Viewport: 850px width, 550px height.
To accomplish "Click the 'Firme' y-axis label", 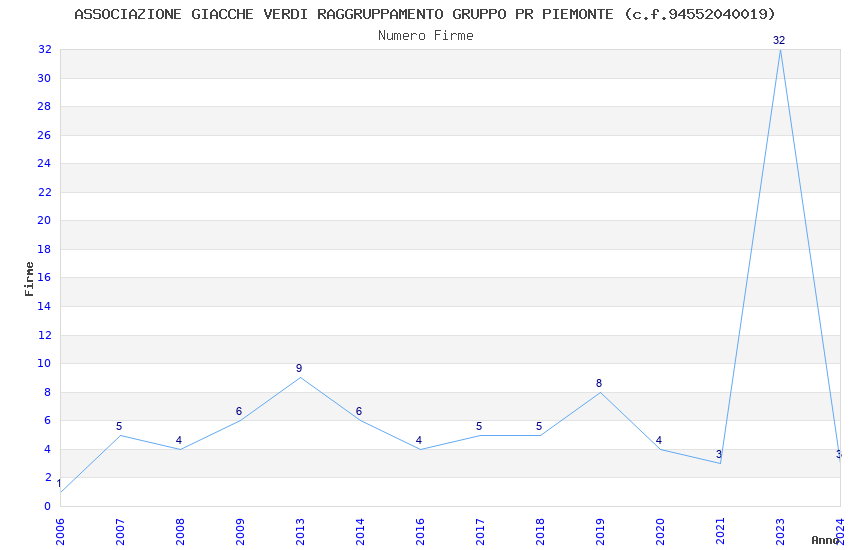I will tap(29, 279).
